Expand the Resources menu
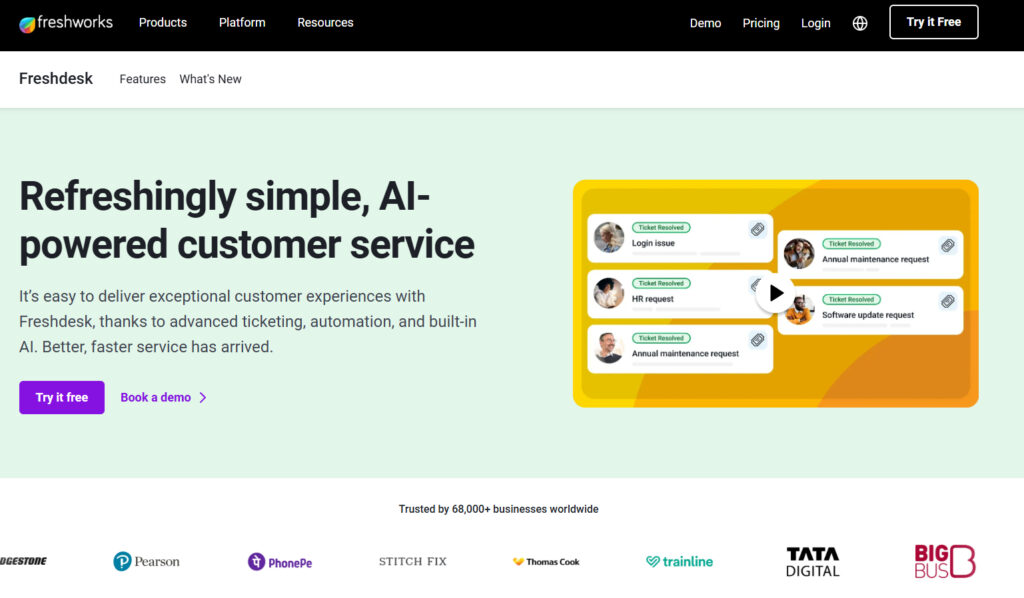1024x598 pixels. point(325,23)
